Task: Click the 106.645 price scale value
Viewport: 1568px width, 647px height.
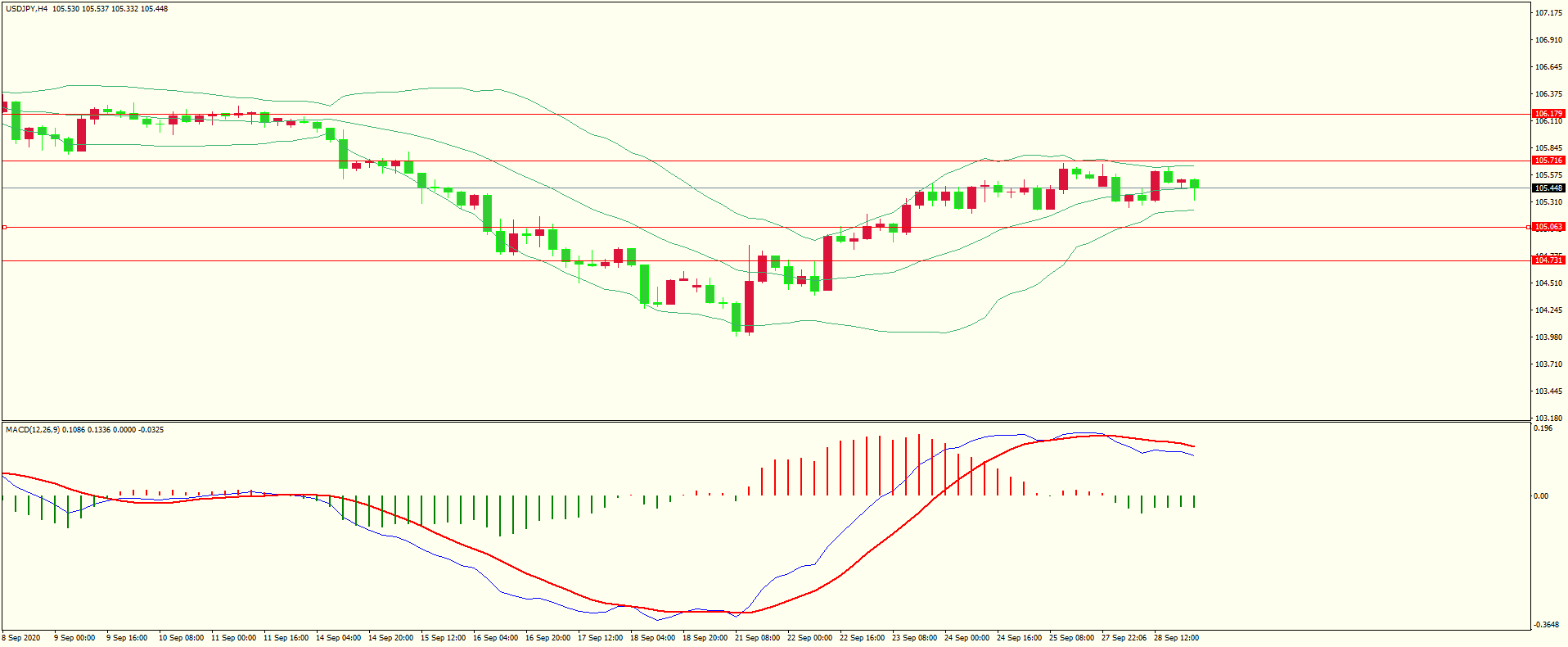Action: pos(1548,67)
